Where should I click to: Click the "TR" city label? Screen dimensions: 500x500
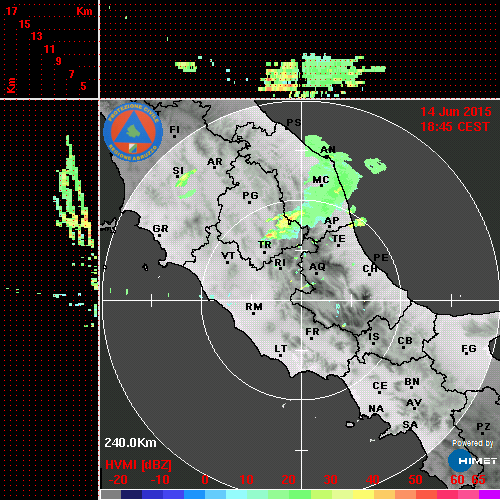coord(265,245)
